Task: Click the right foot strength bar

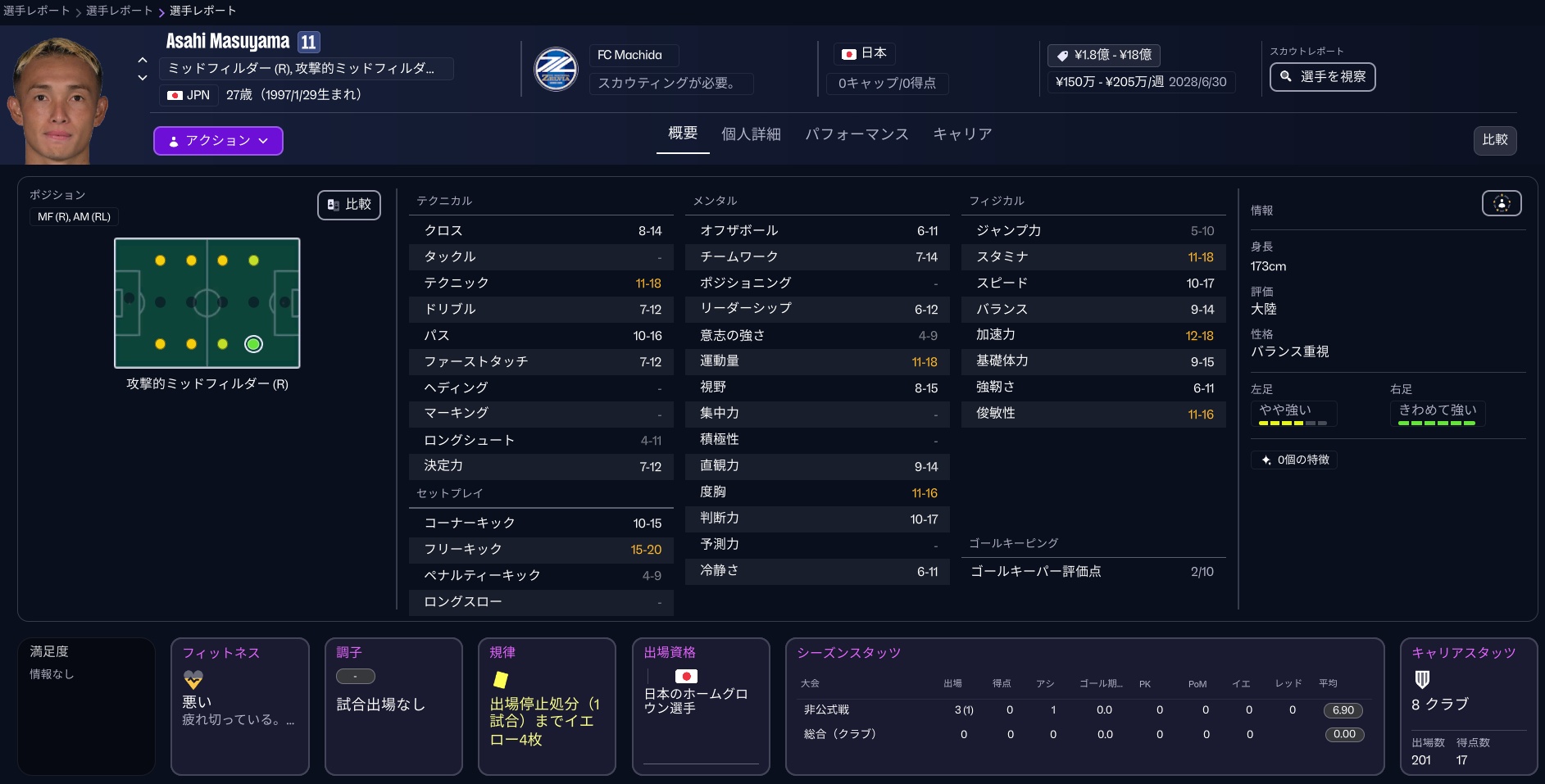Action: click(x=1436, y=423)
